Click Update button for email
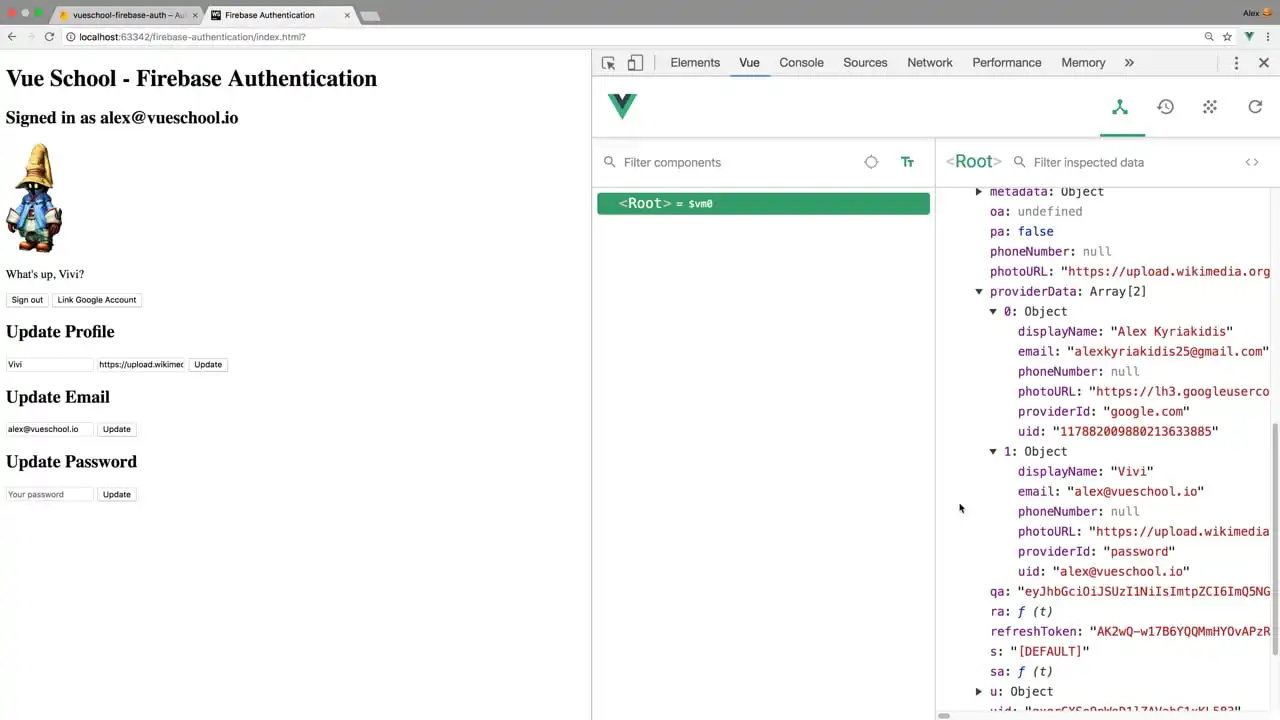The height and width of the screenshot is (720, 1280). coord(117,429)
